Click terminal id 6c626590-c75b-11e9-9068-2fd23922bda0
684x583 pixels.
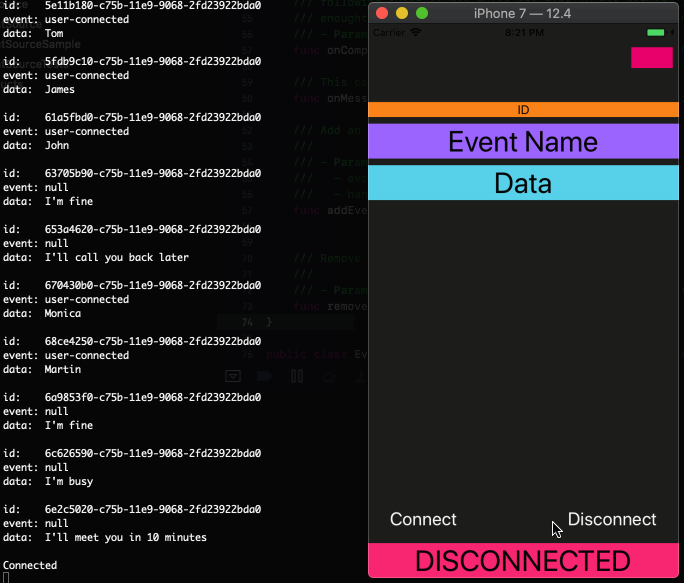coord(153,453)
